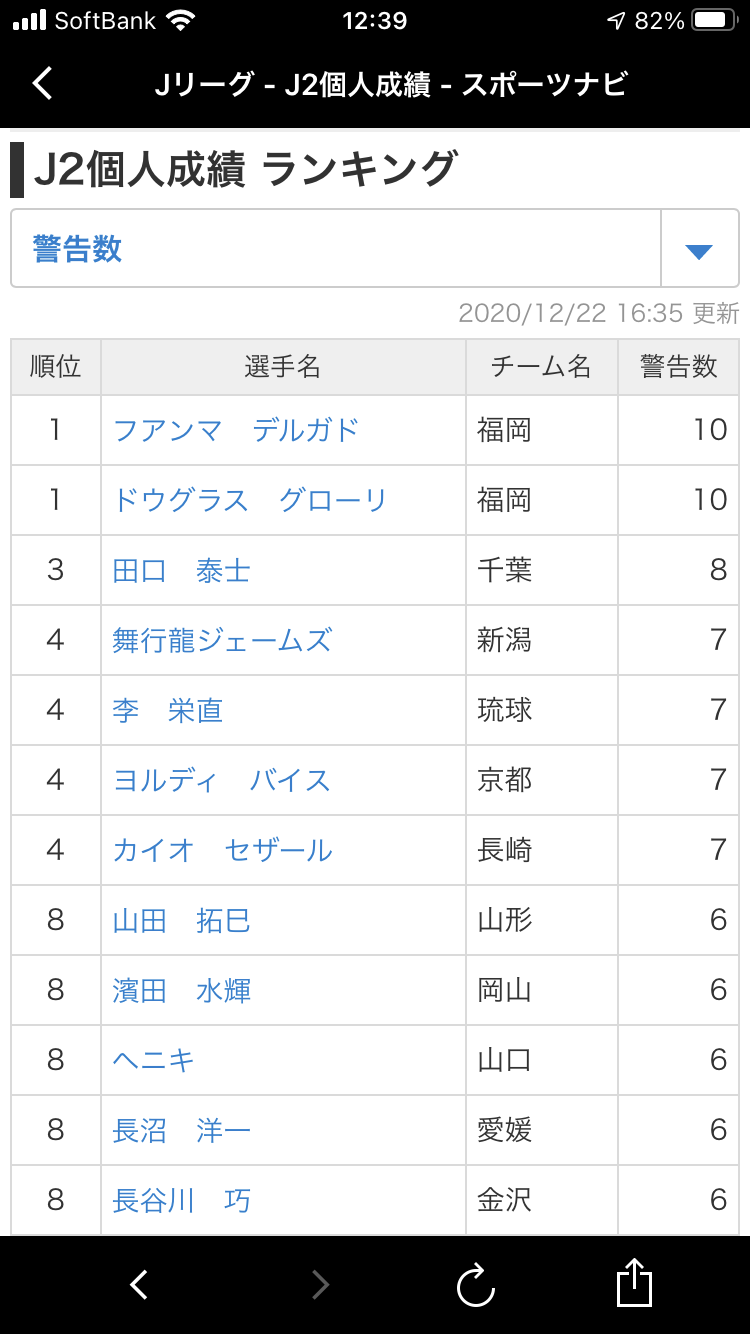
Task: Tap the blue dropdown arrow
Action: click(x=699, y=250)
